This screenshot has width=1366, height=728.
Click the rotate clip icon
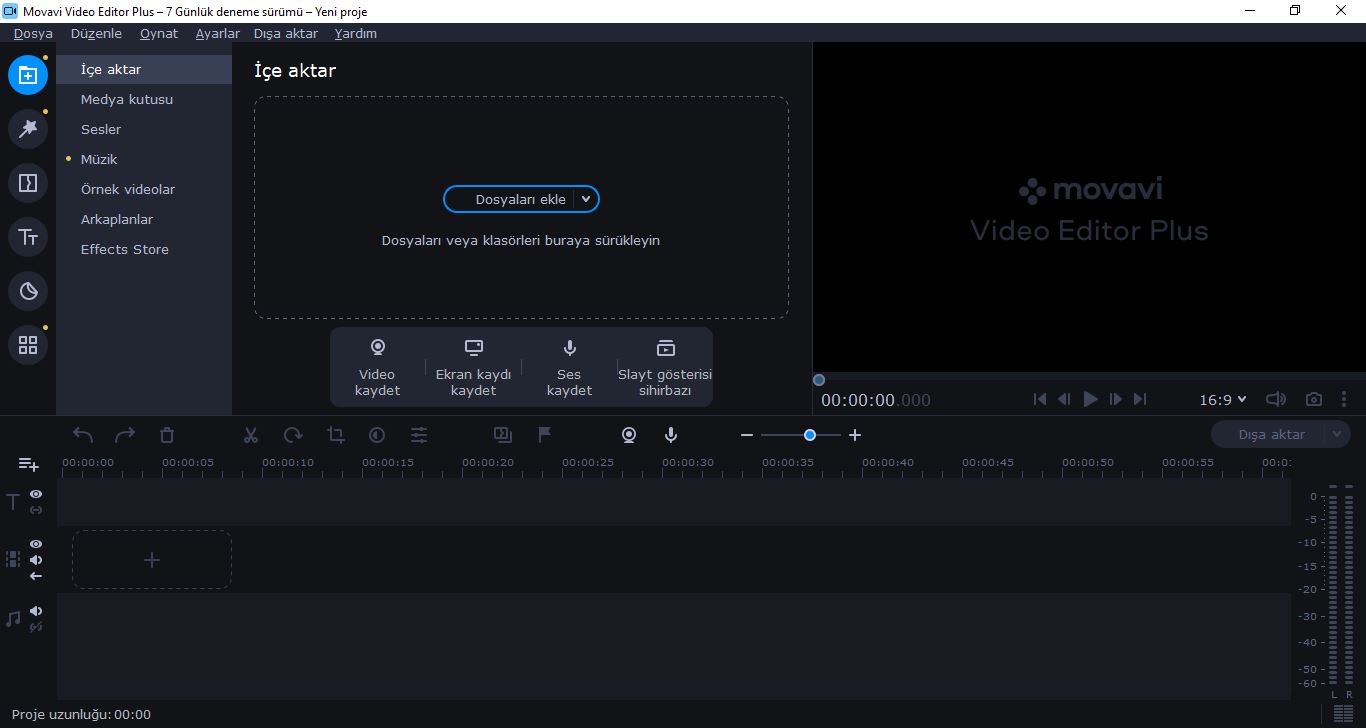click(x=293, y=435)
